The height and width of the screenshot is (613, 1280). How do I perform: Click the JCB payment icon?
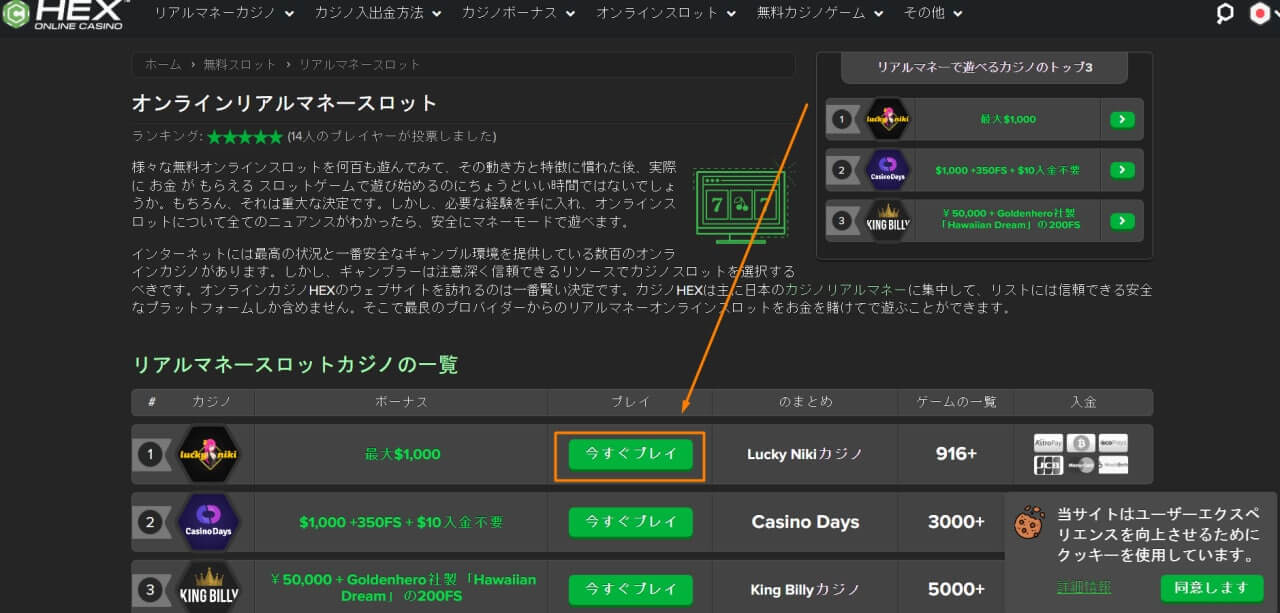coord(1048,465)
